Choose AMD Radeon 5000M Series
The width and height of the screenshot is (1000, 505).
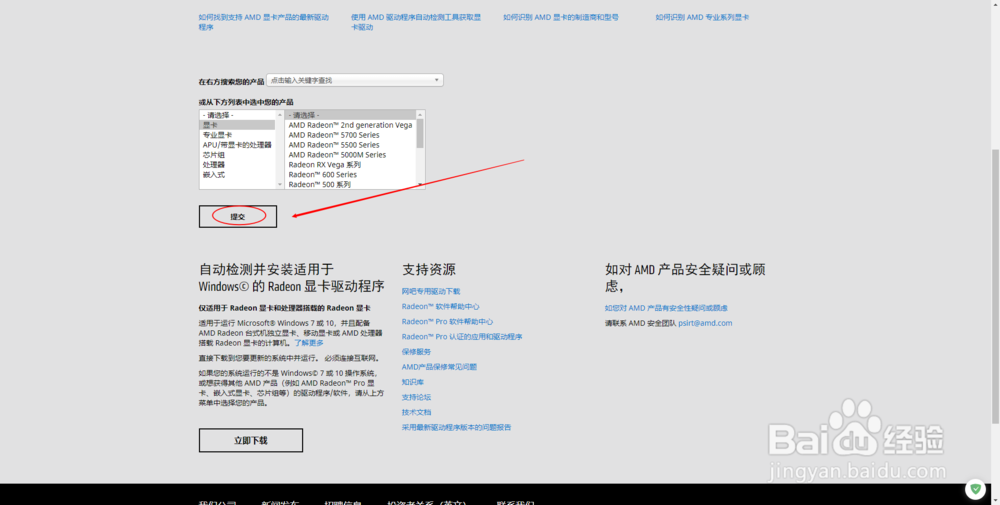point(351,155)
